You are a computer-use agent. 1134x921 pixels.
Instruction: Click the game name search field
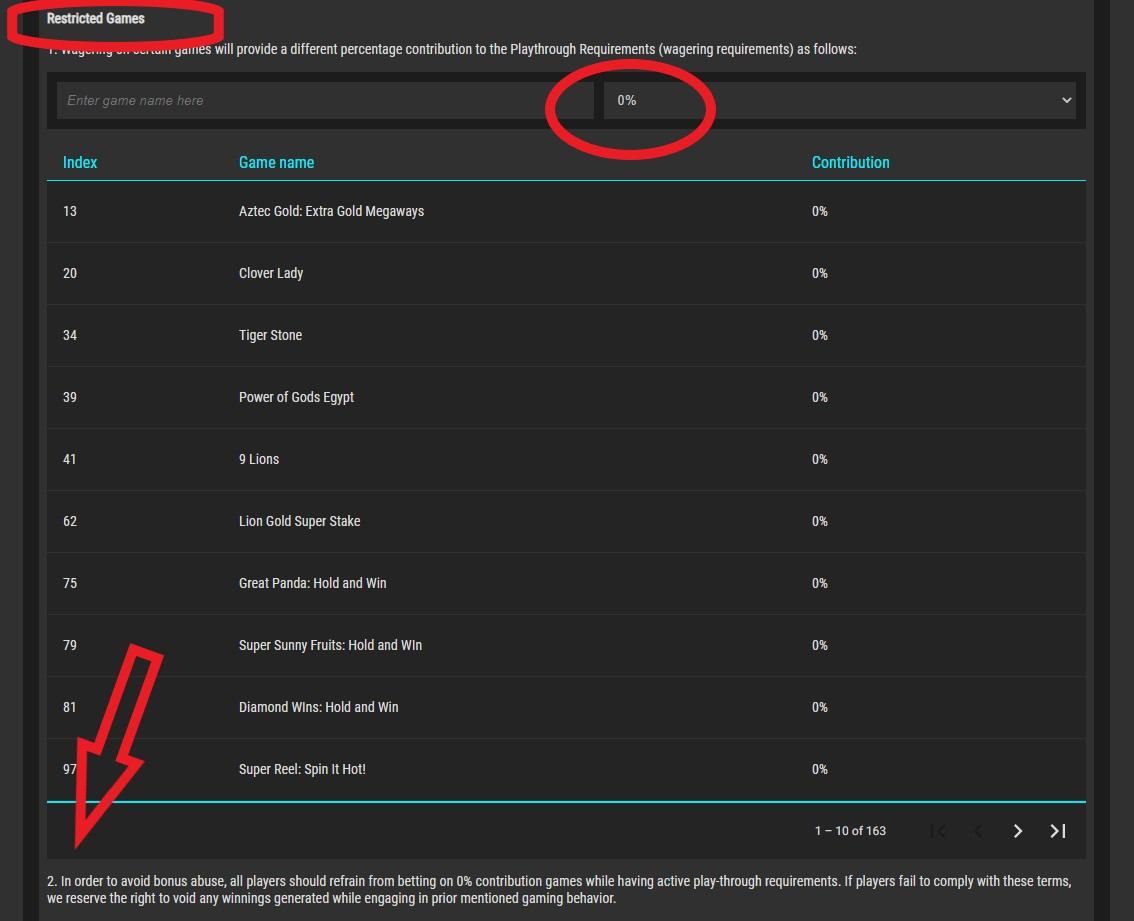324,100
